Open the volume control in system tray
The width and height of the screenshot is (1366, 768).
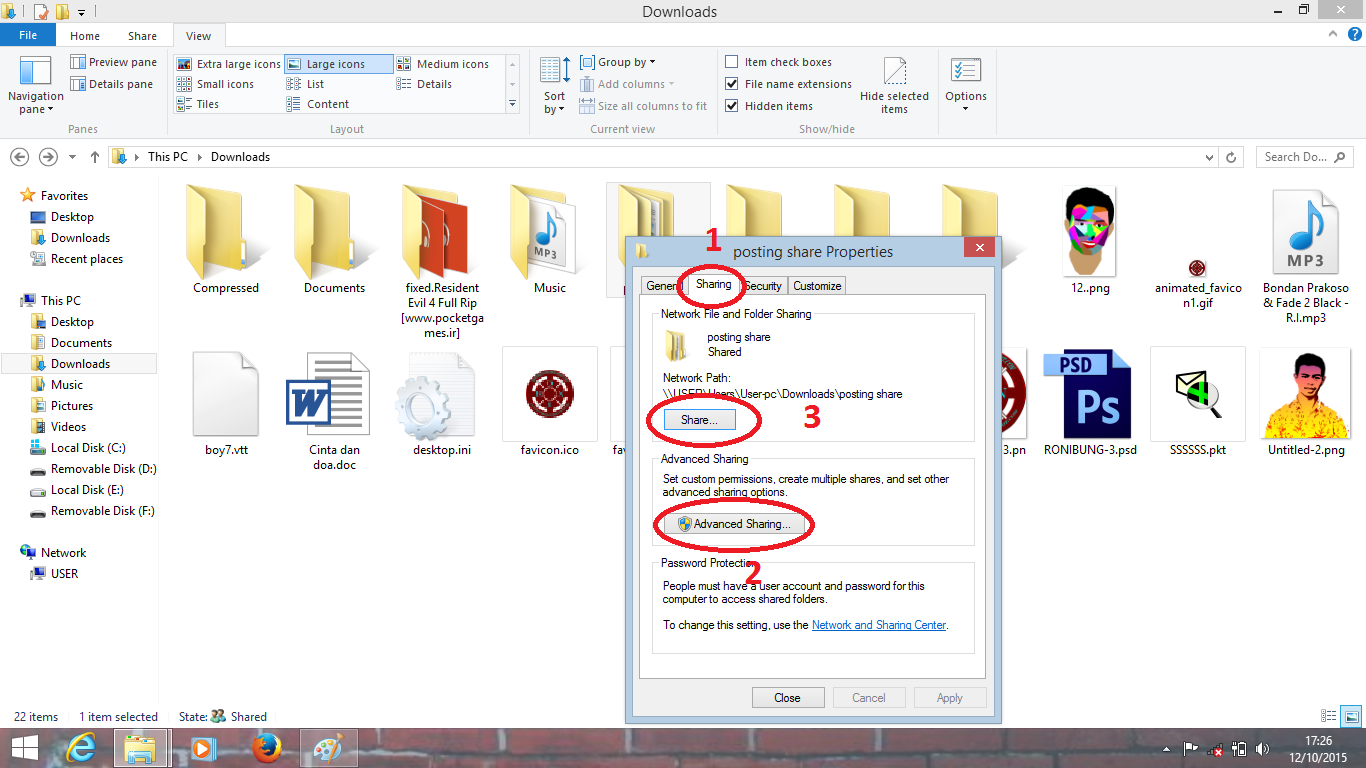tap(1262, 748)
